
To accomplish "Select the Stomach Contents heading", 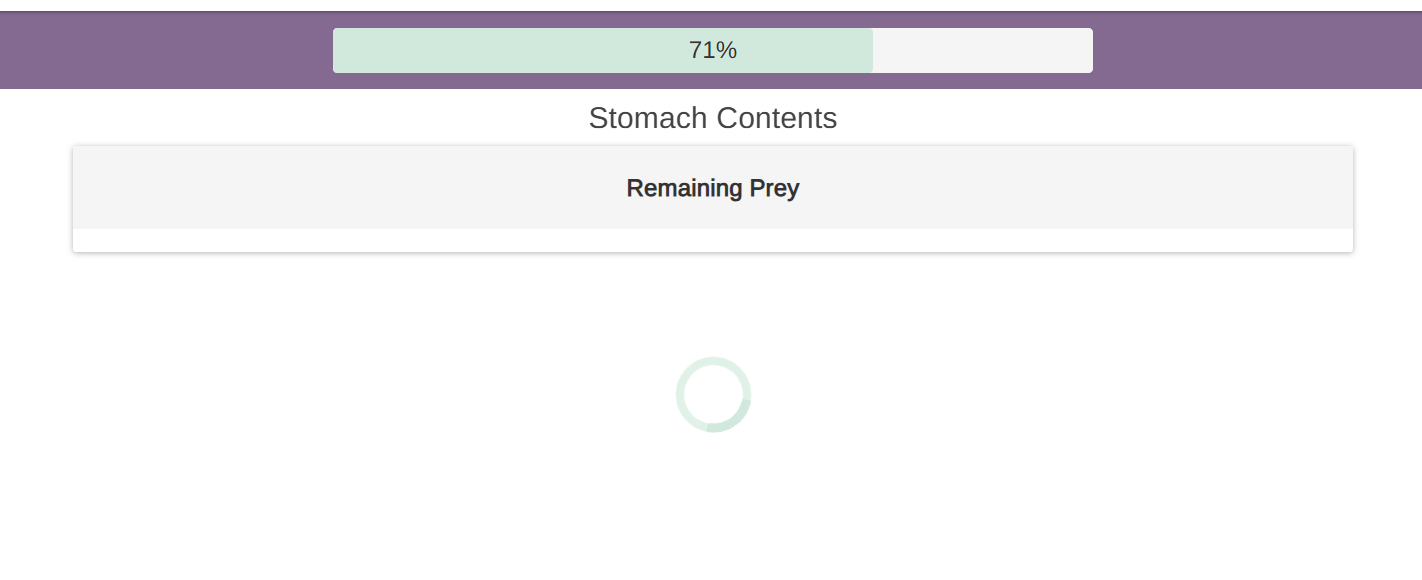I will click(x=713, y=118).
